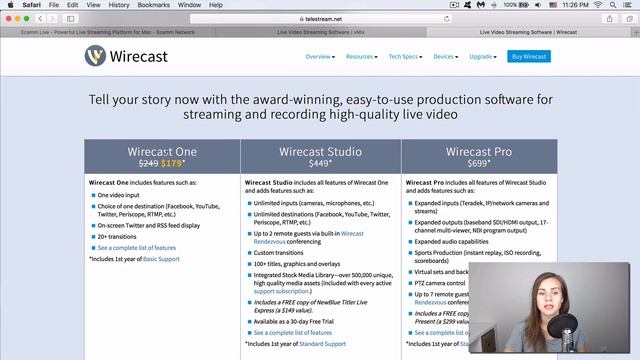Expand the Tech Specs dropdown menu
This screenshot has width=640, height=360.
coord(405,56)
